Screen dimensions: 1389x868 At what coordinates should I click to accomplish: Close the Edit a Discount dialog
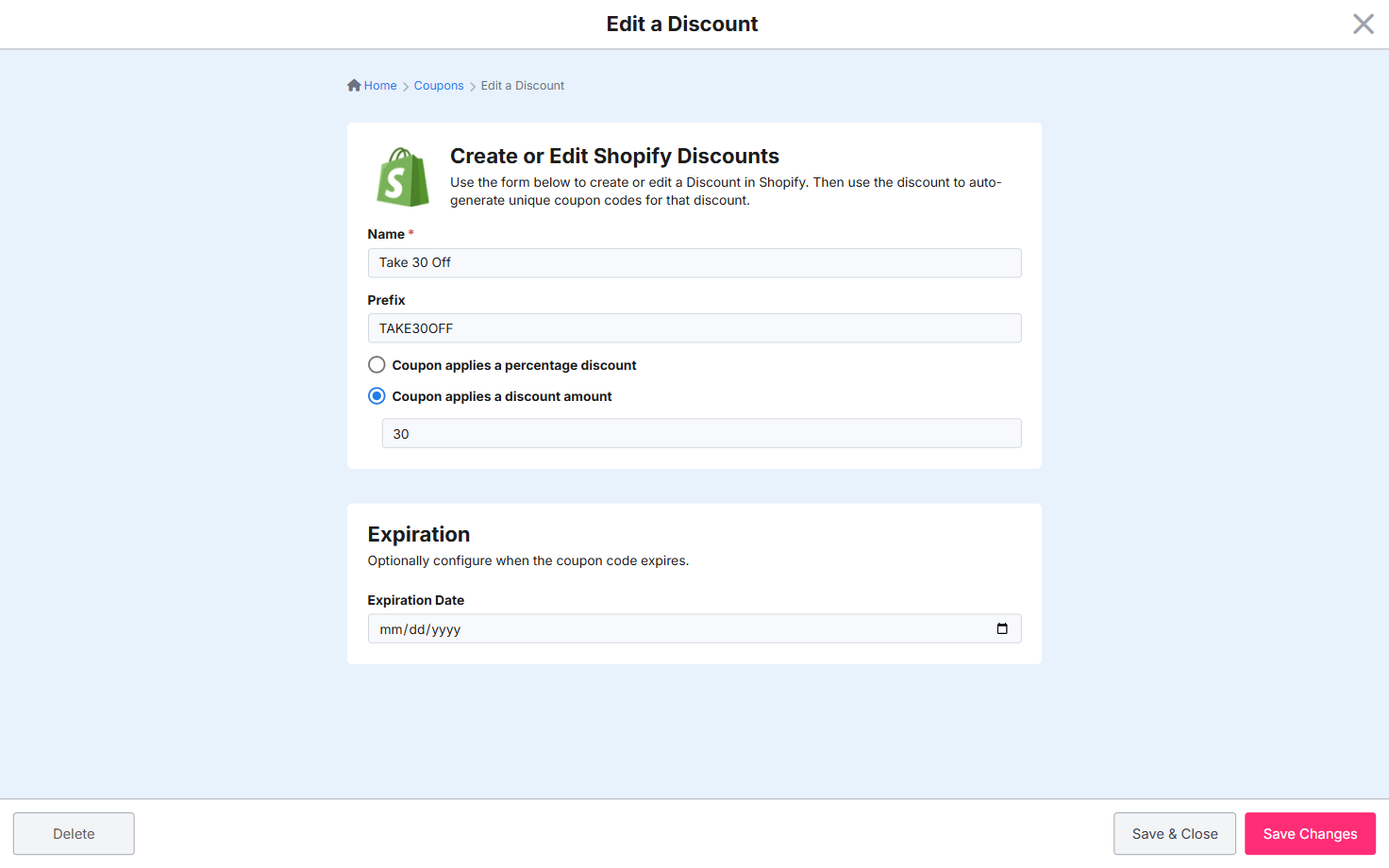[x=1363, y=24]
